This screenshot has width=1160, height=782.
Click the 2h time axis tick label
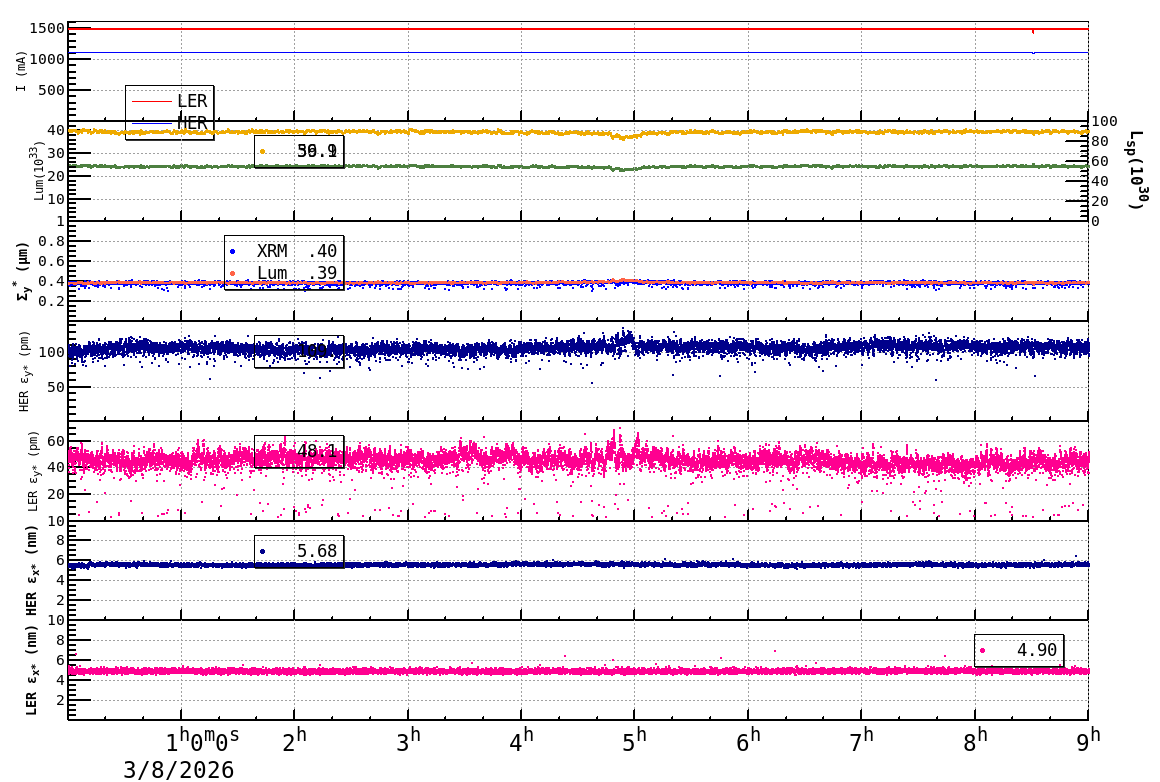pos(294,741)
